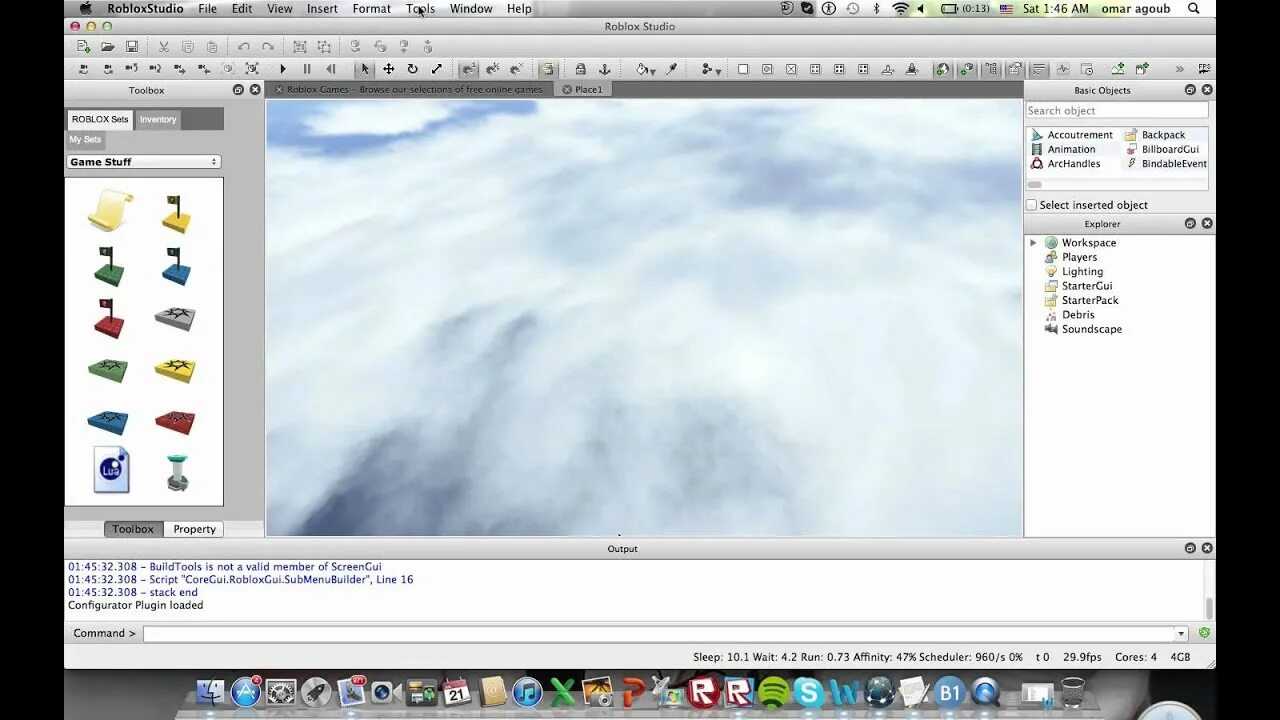1280x720 pixels.
Task: Click the terrain icon with green plus
Action: pyautogui.click(x=1117, y=69)
